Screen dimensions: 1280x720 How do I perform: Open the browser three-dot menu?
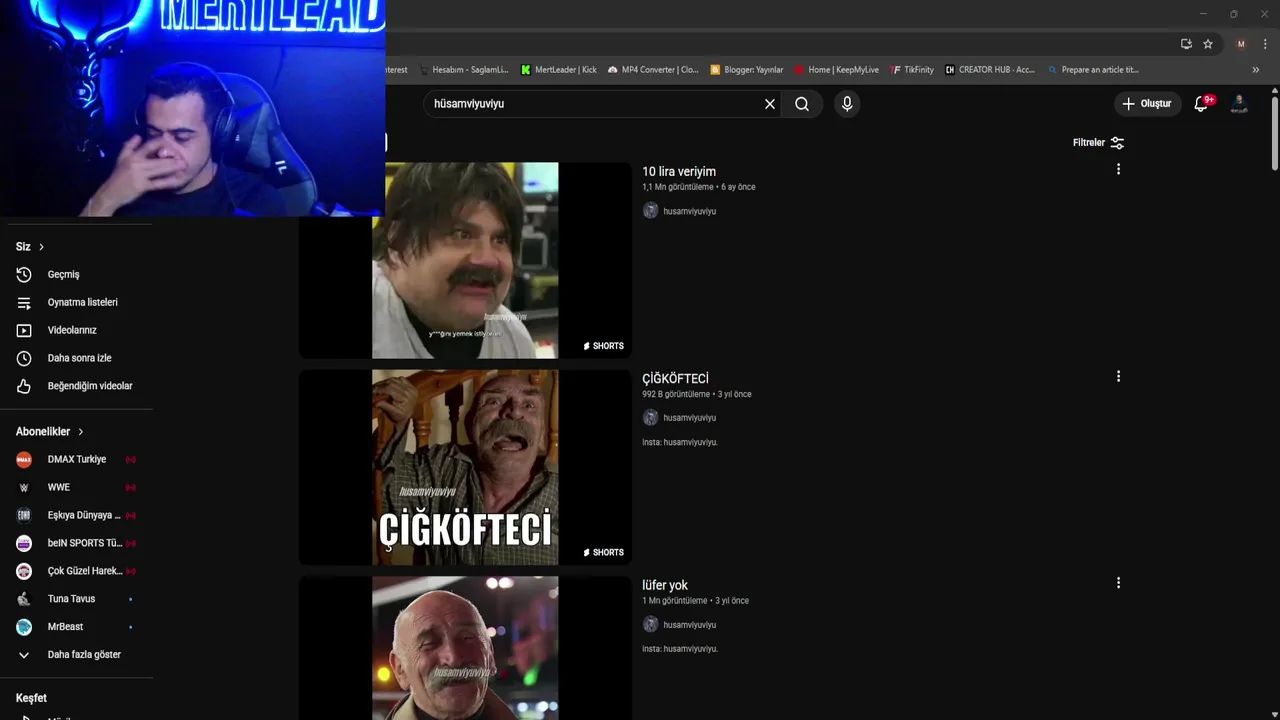tap(1265, 44)
